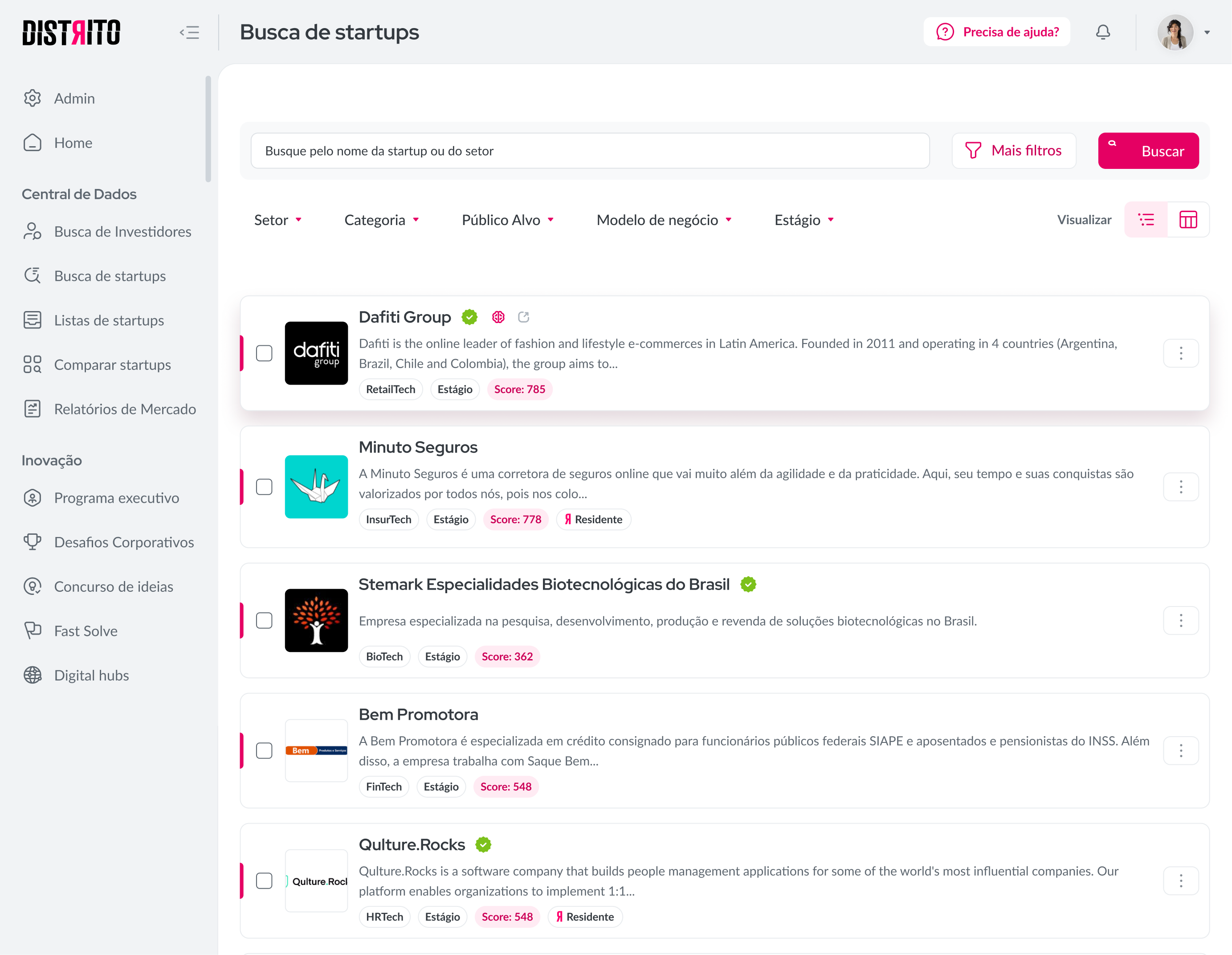Click the Score: 778 tag

(516, 519)
